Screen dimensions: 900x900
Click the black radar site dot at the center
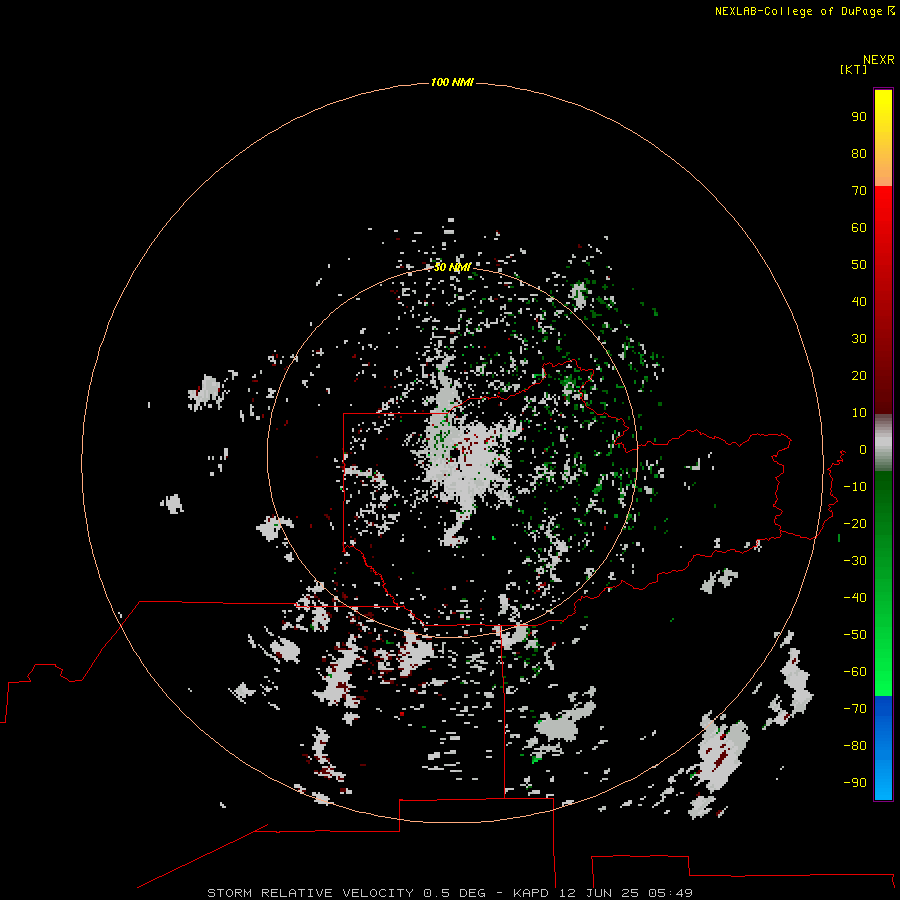click(x=454, y=453)
